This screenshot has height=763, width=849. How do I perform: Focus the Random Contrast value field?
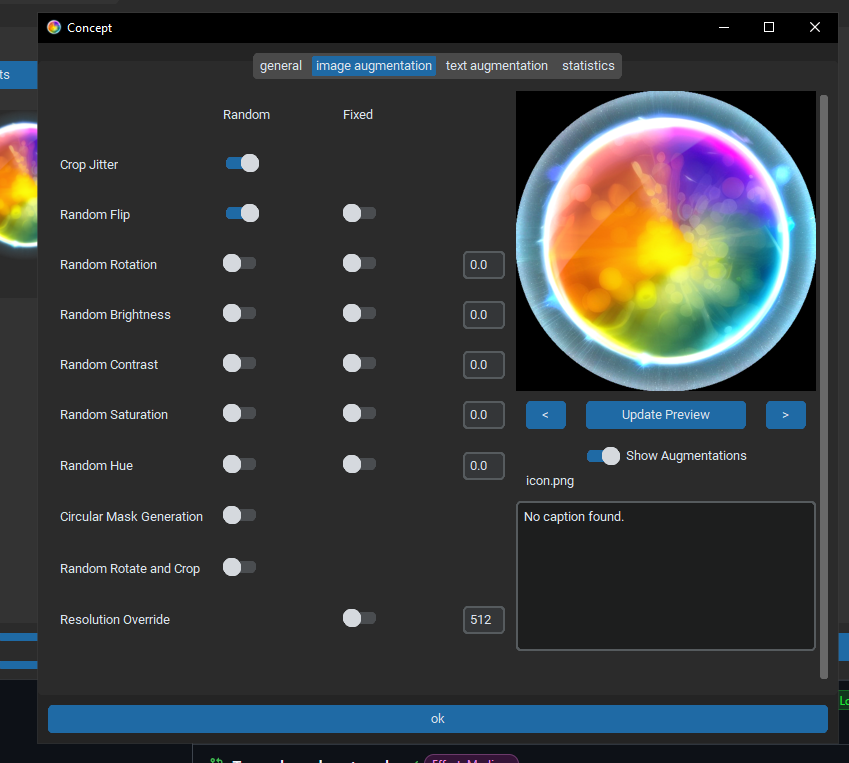(x=484, y=365)
